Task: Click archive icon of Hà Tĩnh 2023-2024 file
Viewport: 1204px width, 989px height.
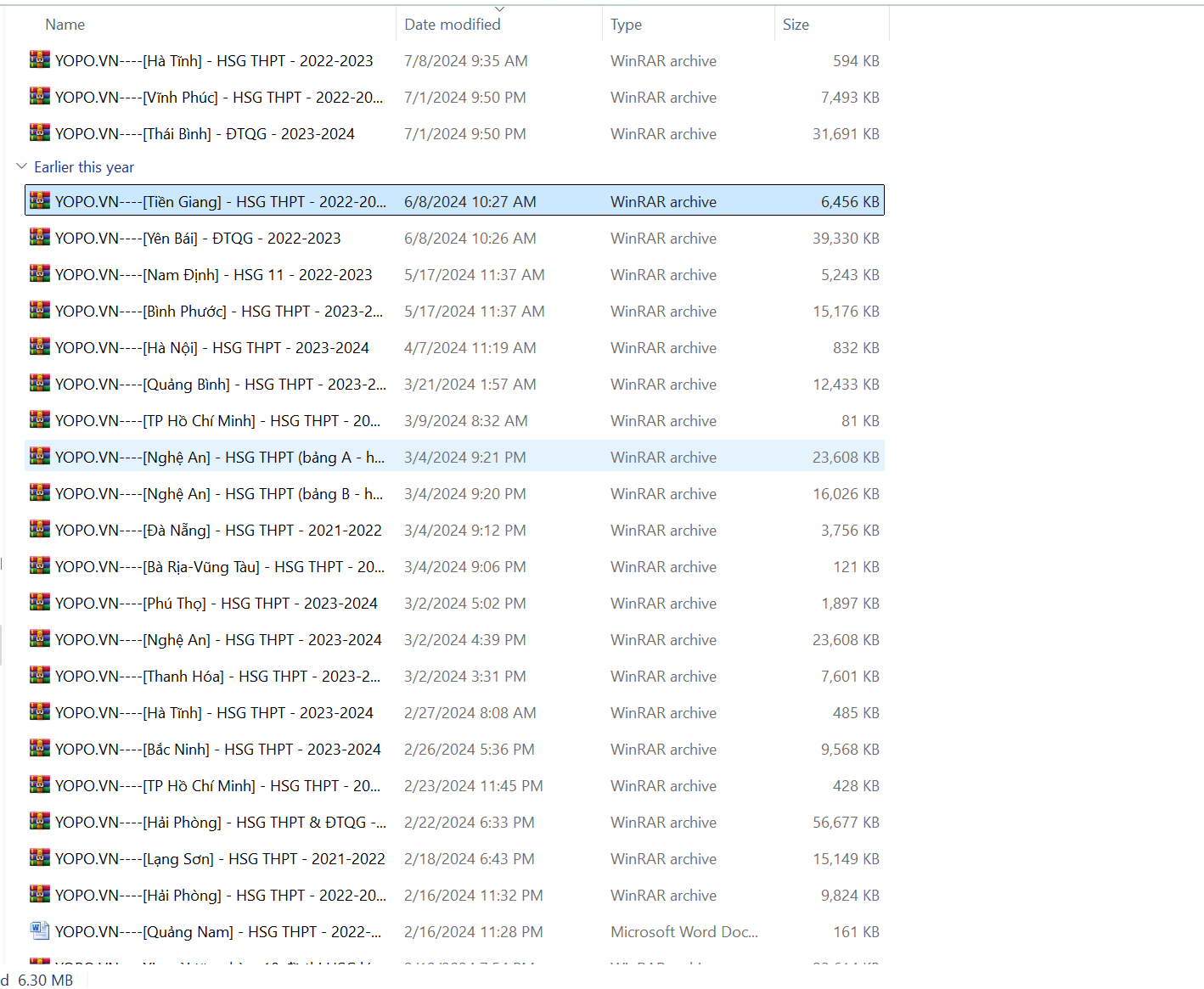Action: [40, 711]
